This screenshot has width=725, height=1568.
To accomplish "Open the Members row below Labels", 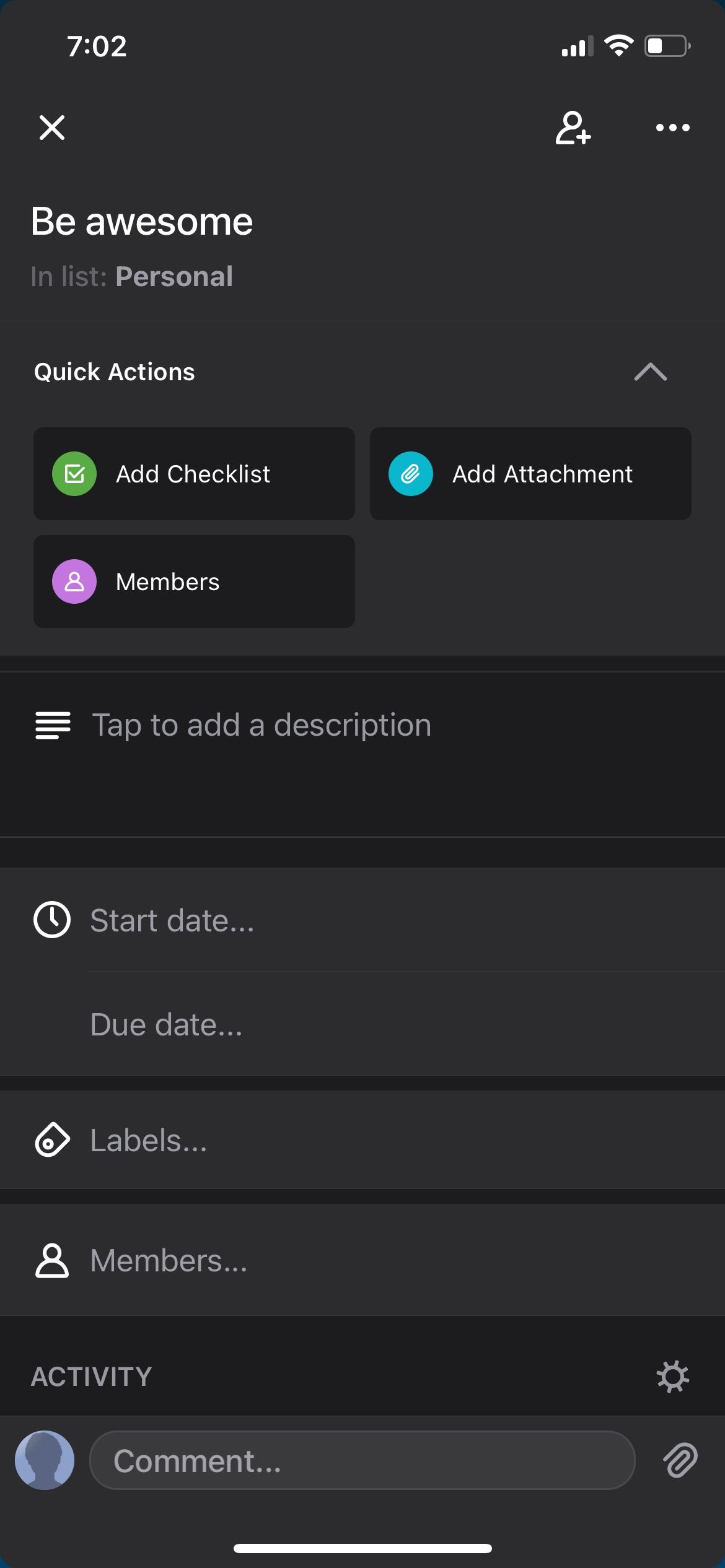I will point(169,1261).
